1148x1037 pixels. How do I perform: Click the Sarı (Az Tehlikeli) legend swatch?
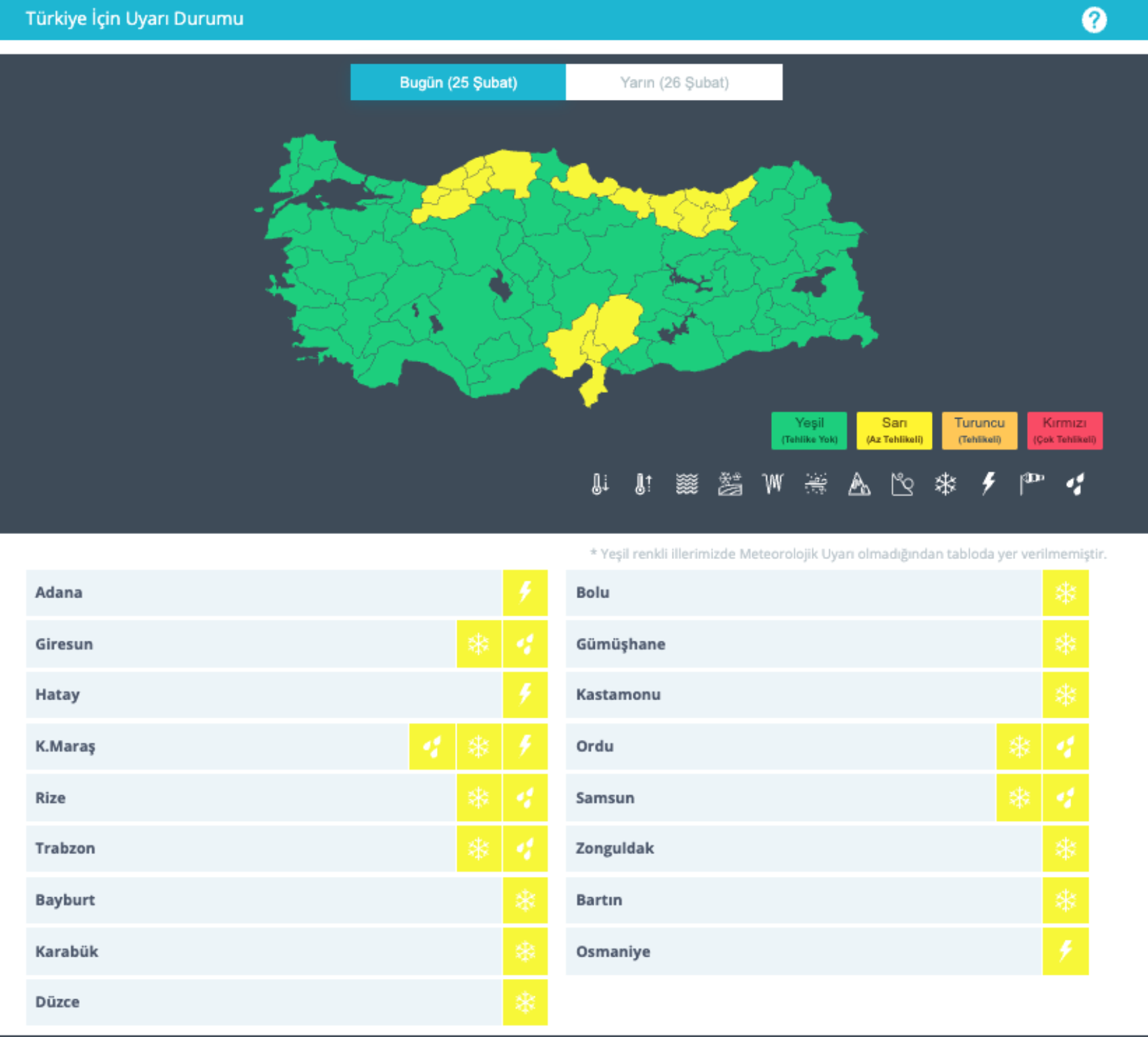coord(894,430)
